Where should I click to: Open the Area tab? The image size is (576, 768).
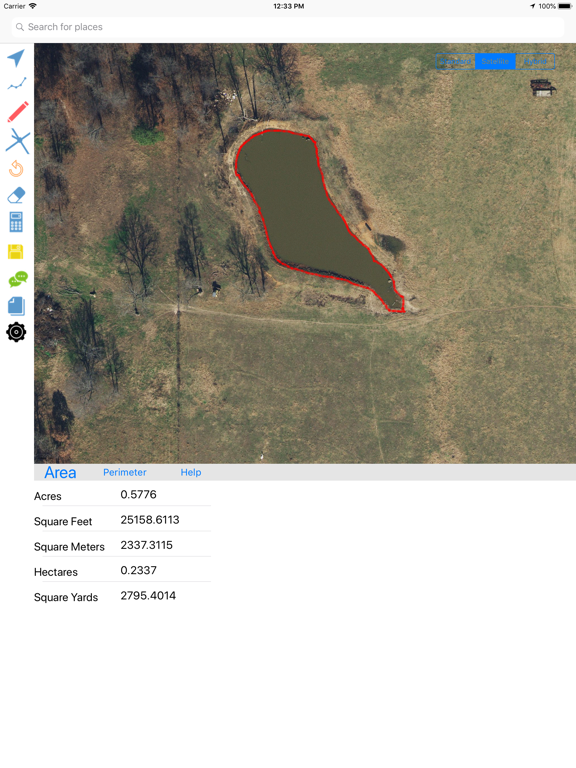pos(60,472)
